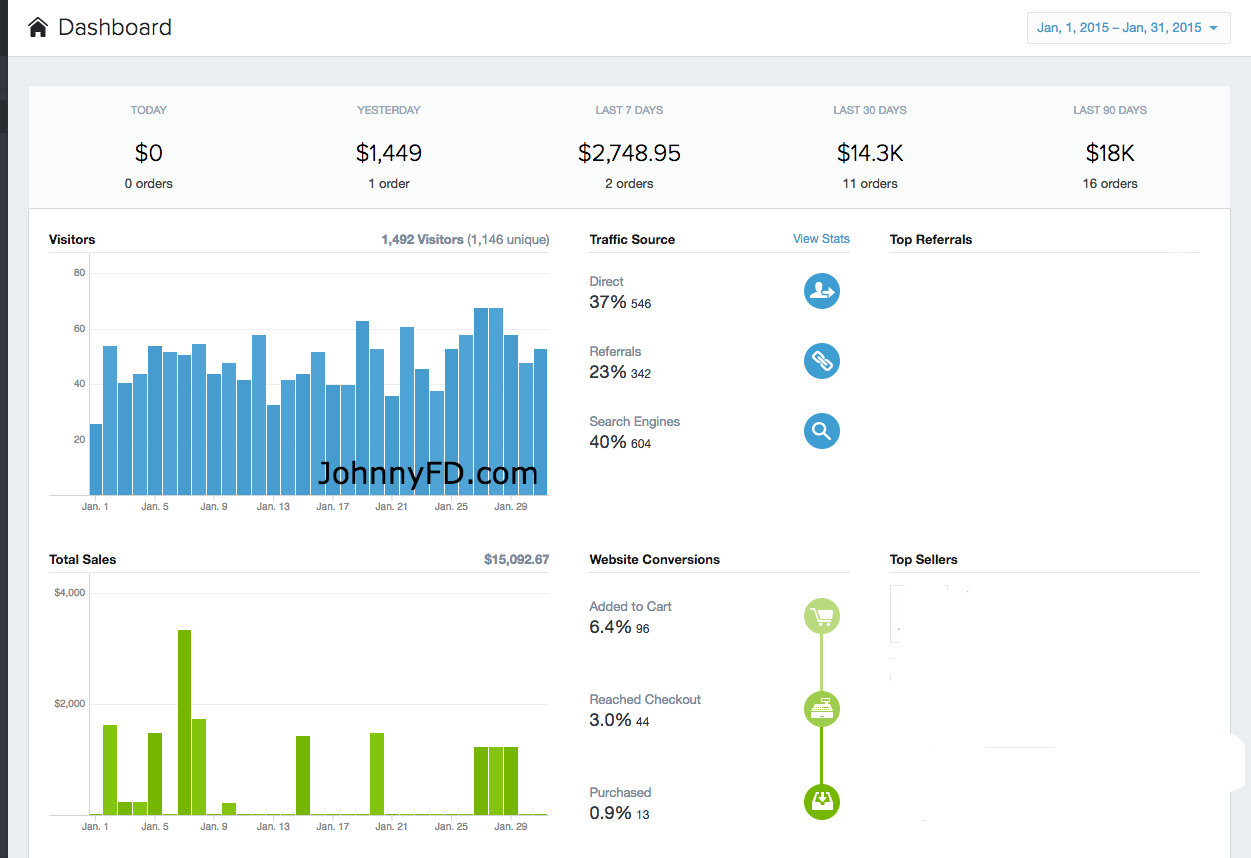Click the $15,092.67 total sales amount
The width and height of the screenshot is (1251, 858).
click(516, 559)
